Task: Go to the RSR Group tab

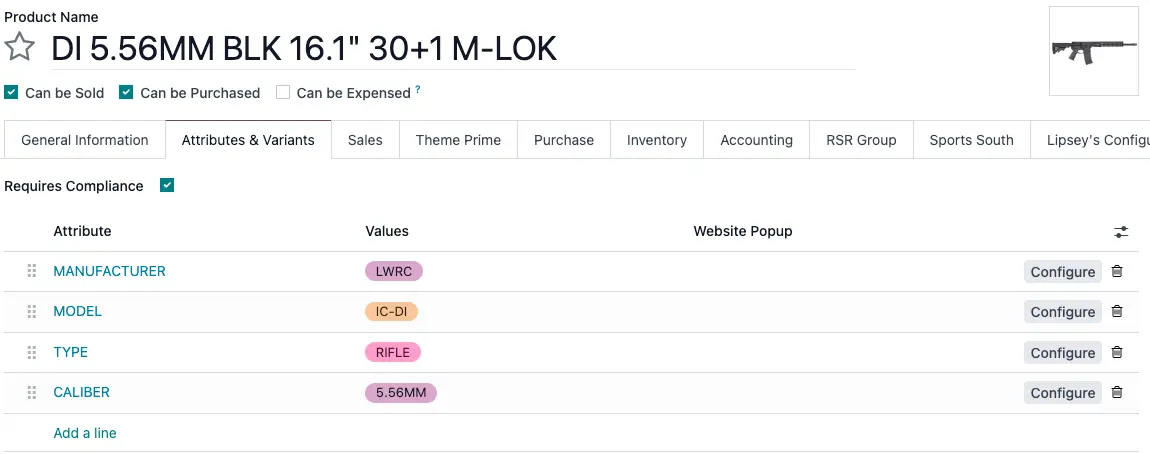Action: 860,140
